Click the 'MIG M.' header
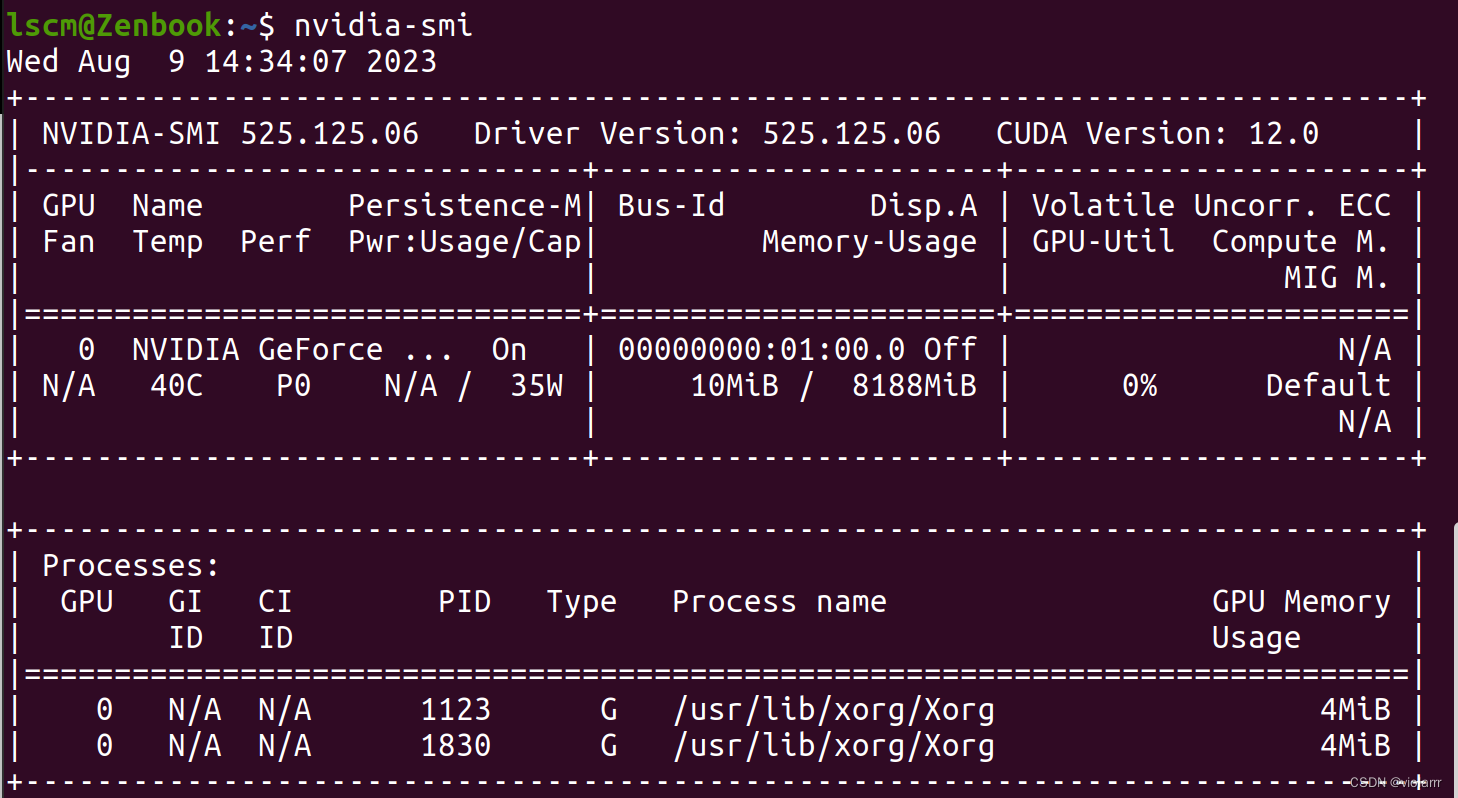Image resolution: width=1458 pixels, height=798 pixels. (1337, 278)
